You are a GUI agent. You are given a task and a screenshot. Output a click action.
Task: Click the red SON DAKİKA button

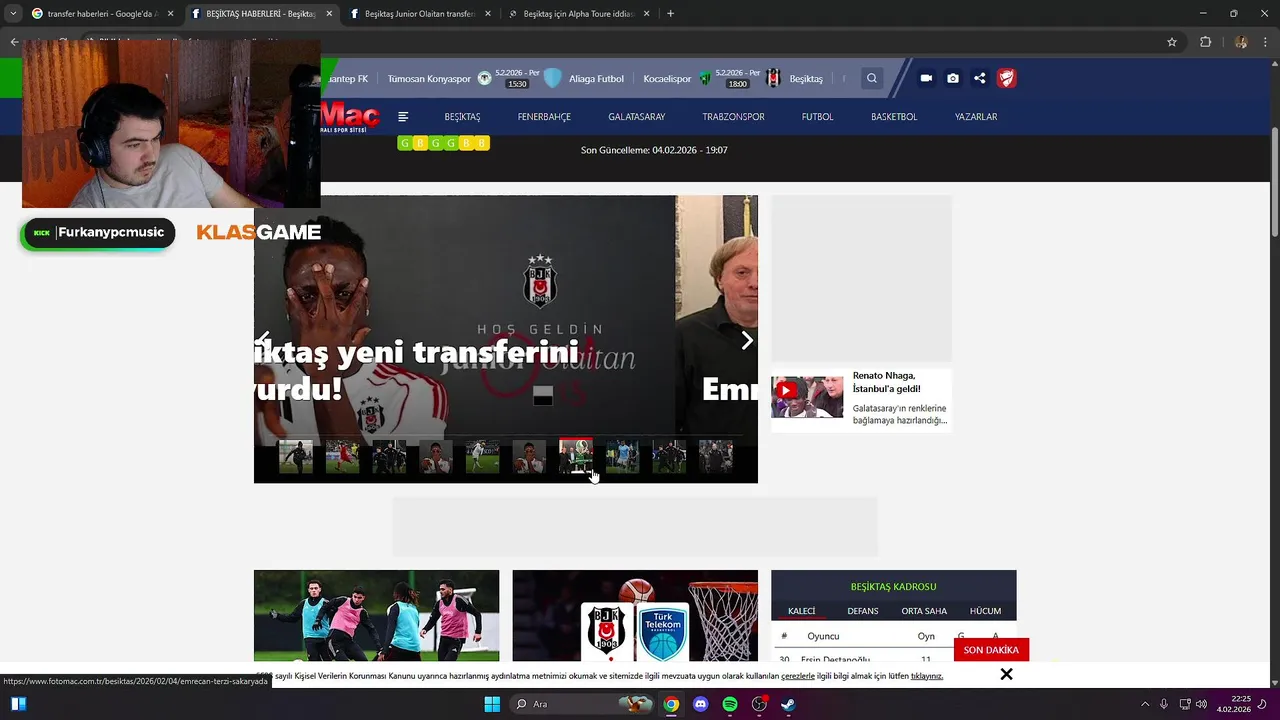991,650
